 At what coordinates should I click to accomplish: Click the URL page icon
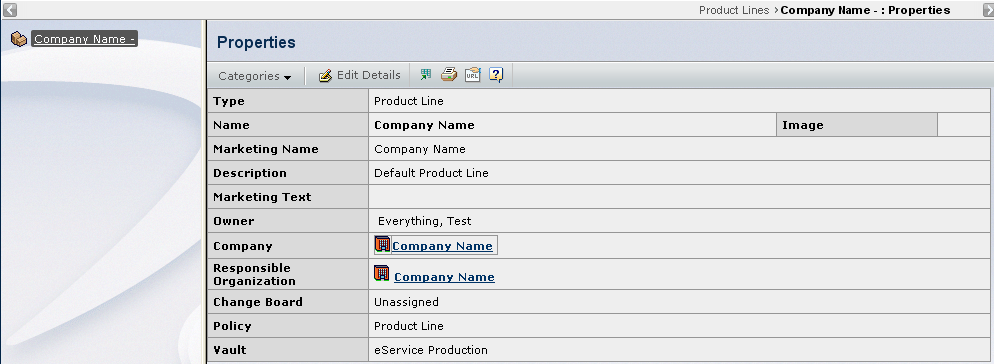473,75
